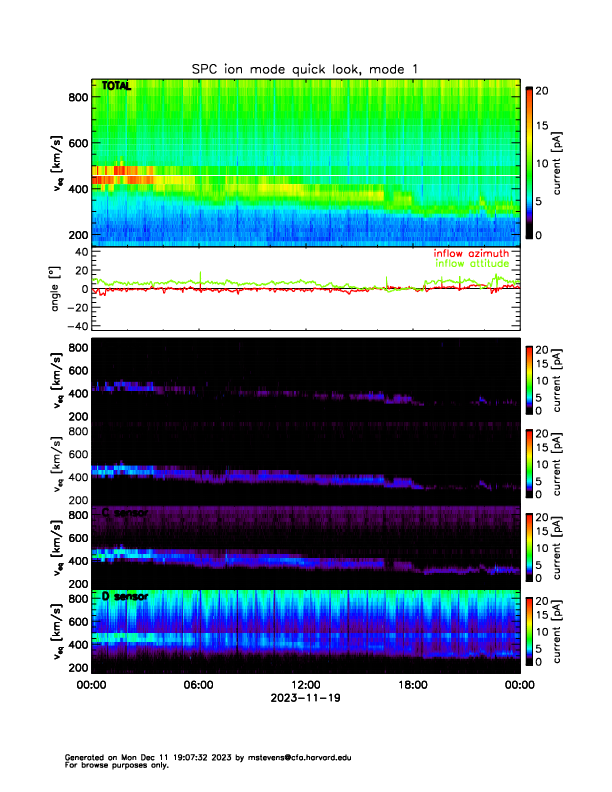The width and height of the screenshot is (612, 792).
Task: Click the 20 tick label on top color bar
Action: click(x=541, y=90)
